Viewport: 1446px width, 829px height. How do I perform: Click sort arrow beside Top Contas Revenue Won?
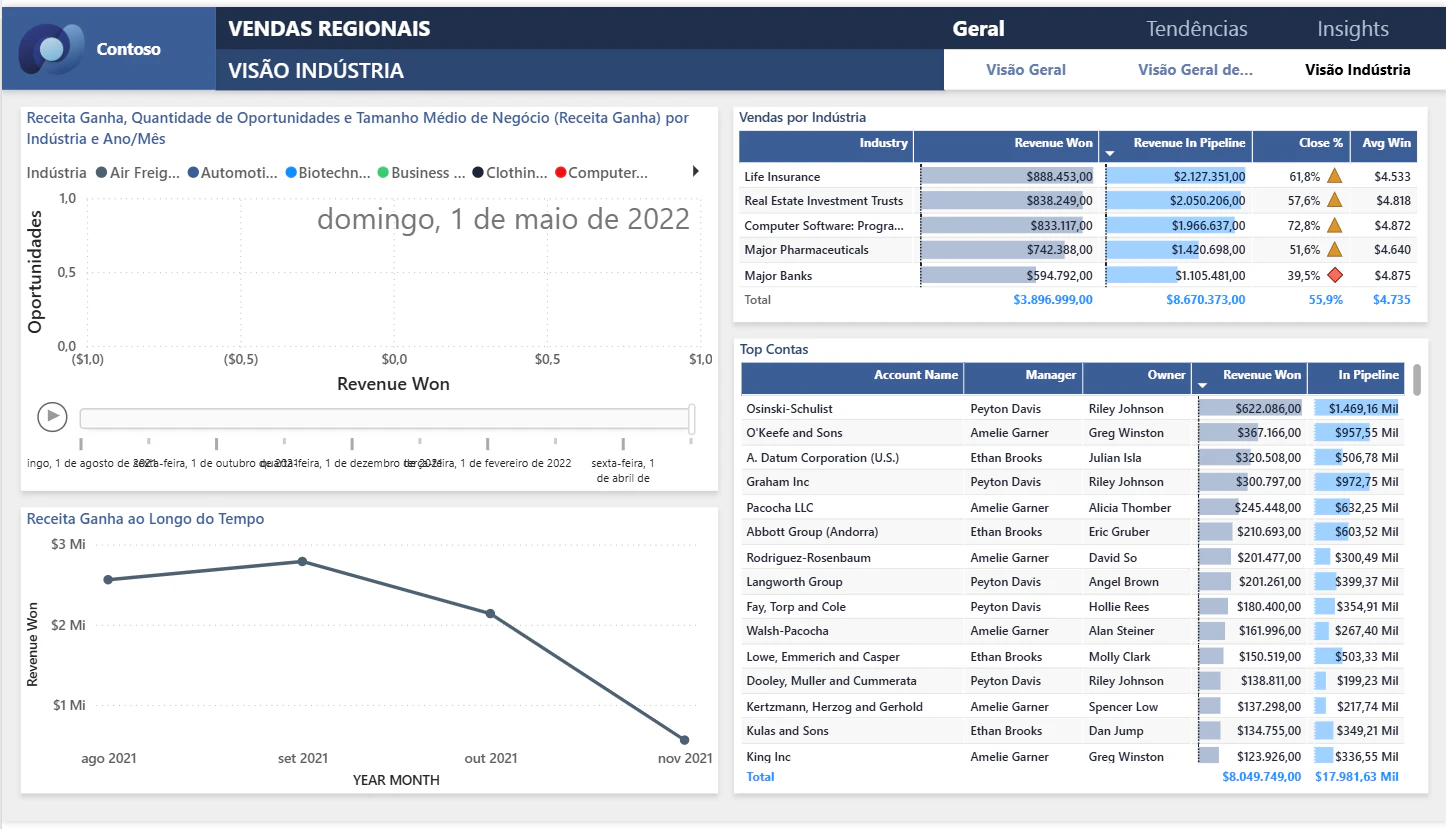(x=1203, y=385)
